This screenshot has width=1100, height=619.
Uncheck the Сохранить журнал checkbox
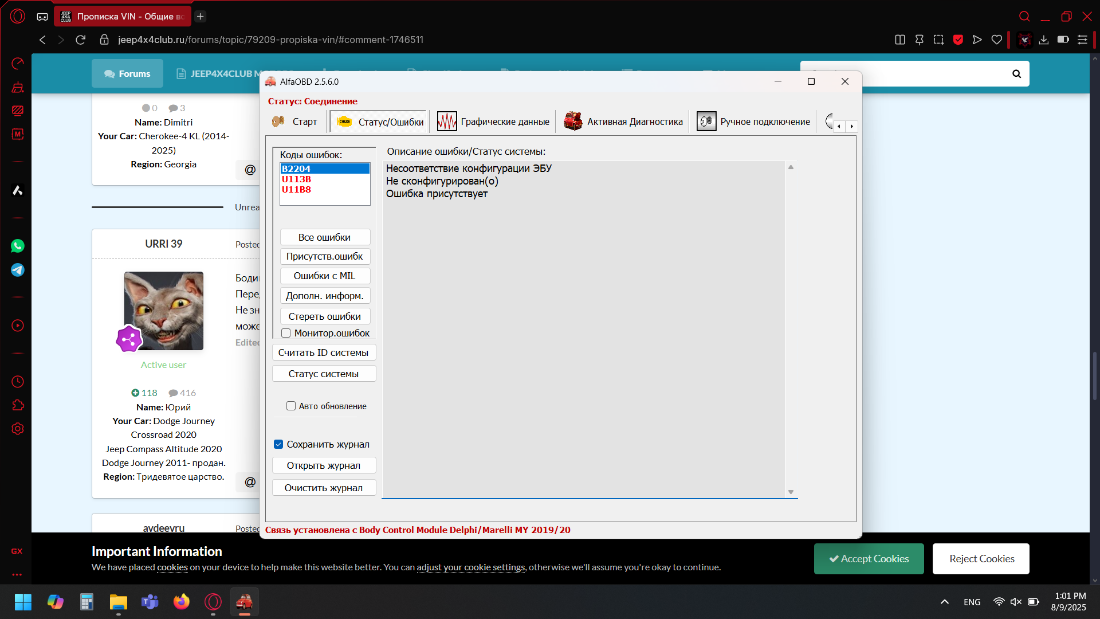click(x=279, y=444)
